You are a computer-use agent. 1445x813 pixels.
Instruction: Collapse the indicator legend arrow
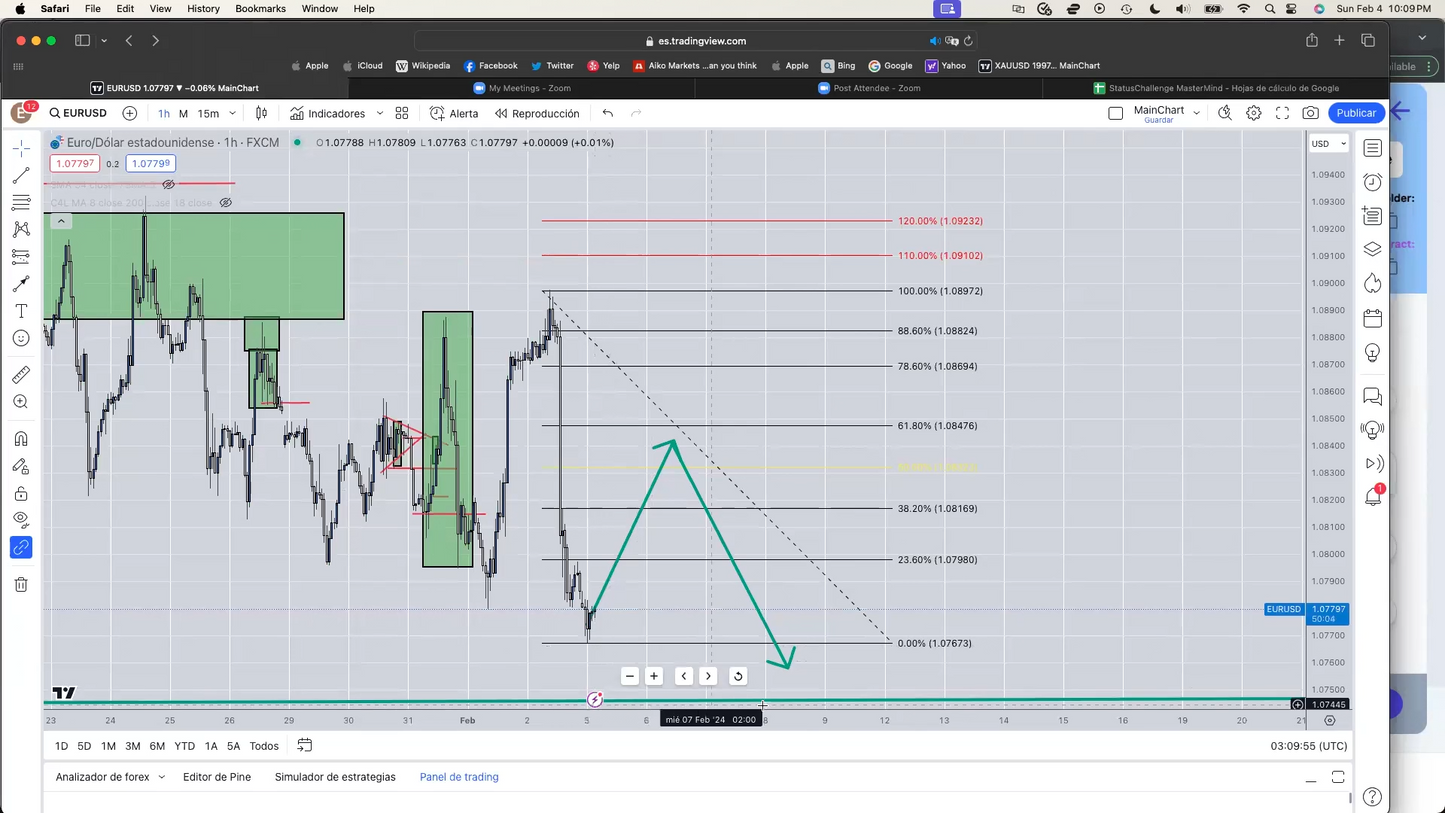[61, 221]
